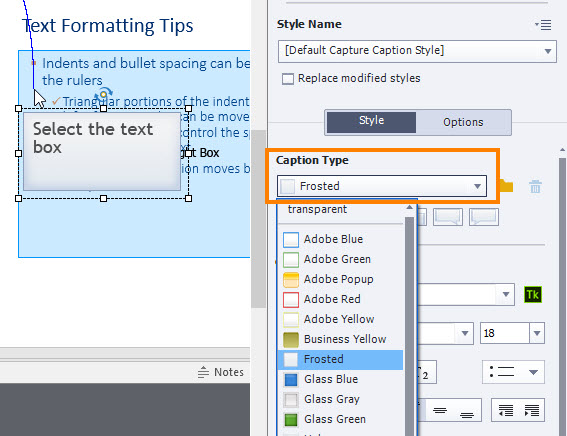Enable Replace modified styles checkbox
This screenshot has height=436, width=567.
[x=288, y=79]
